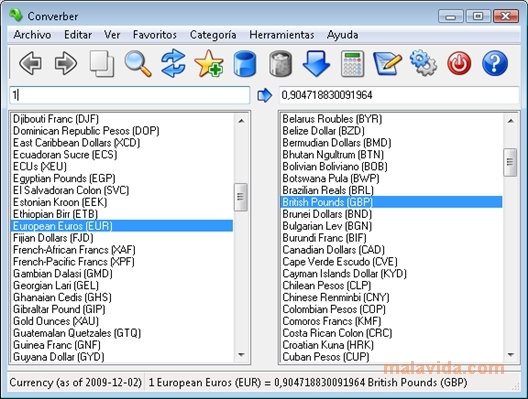Image resolution: width=528 pixels, height=399 pixels.
Task: Click Currency (as of 2009-12-02) status text
Action: tap(75, 383)
